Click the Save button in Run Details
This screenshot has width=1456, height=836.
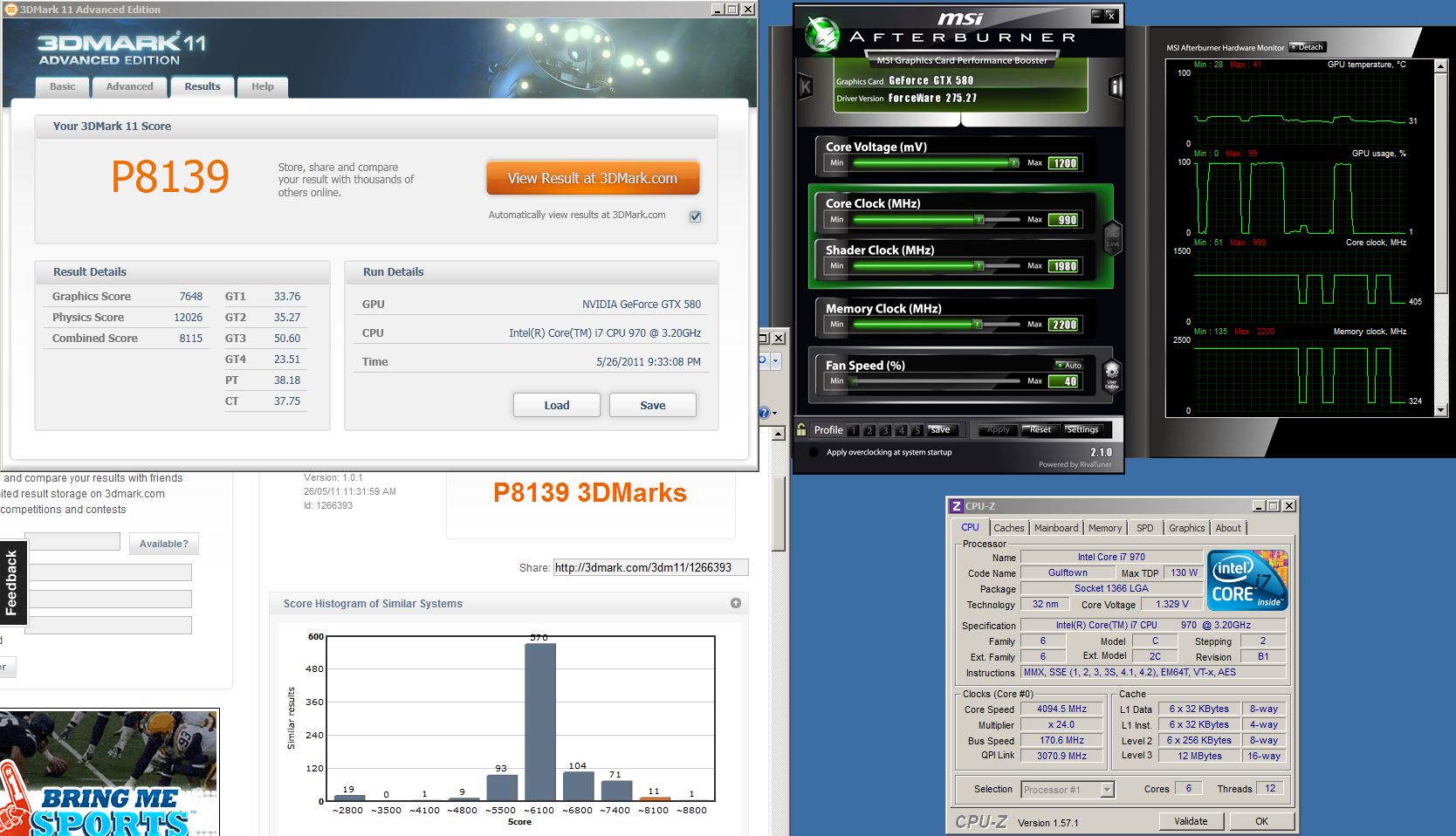click(653, 405)
